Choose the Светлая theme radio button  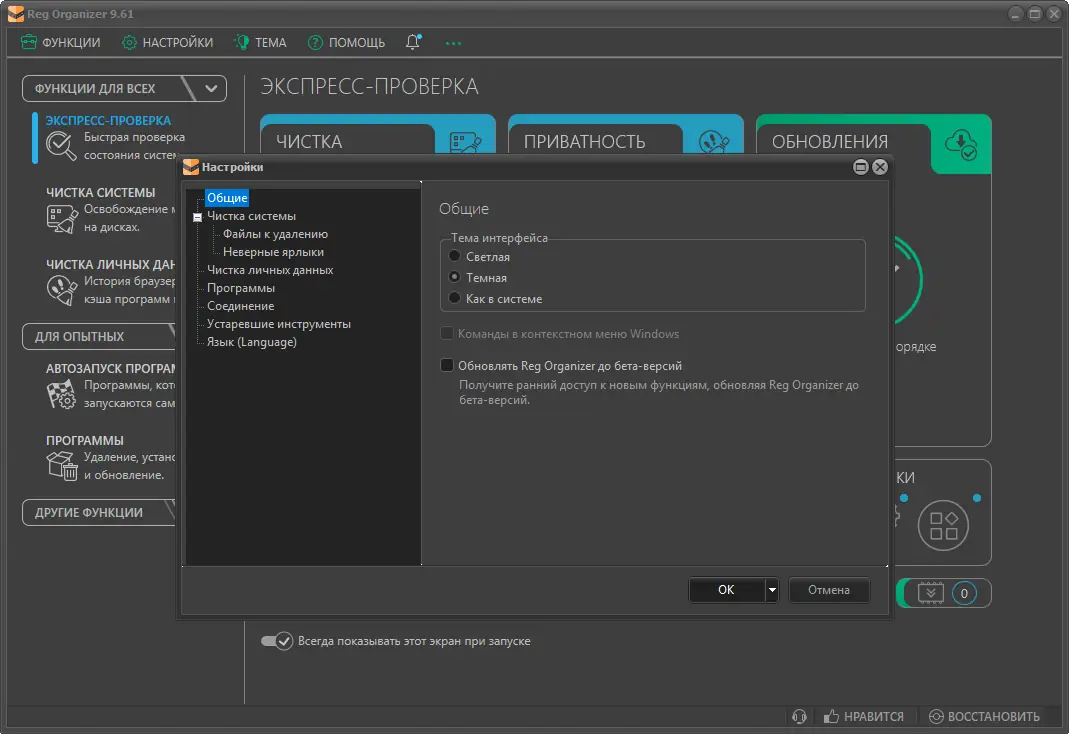pos(455,256)
